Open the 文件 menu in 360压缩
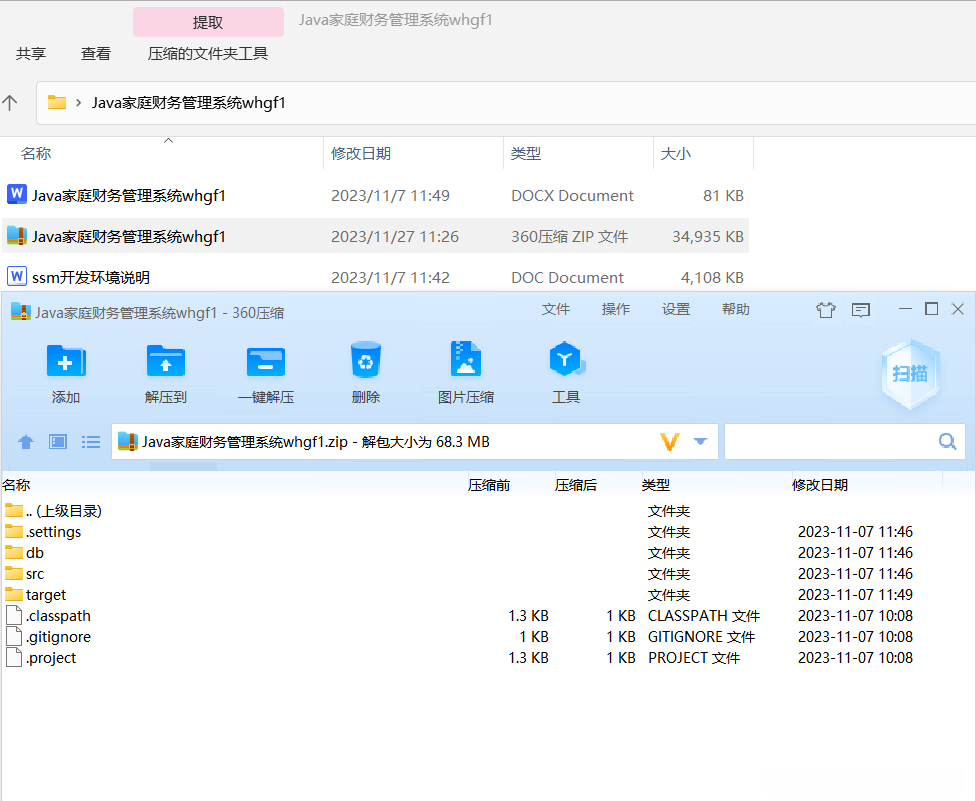Screen dimensions: 976x801 click(555, 309)
